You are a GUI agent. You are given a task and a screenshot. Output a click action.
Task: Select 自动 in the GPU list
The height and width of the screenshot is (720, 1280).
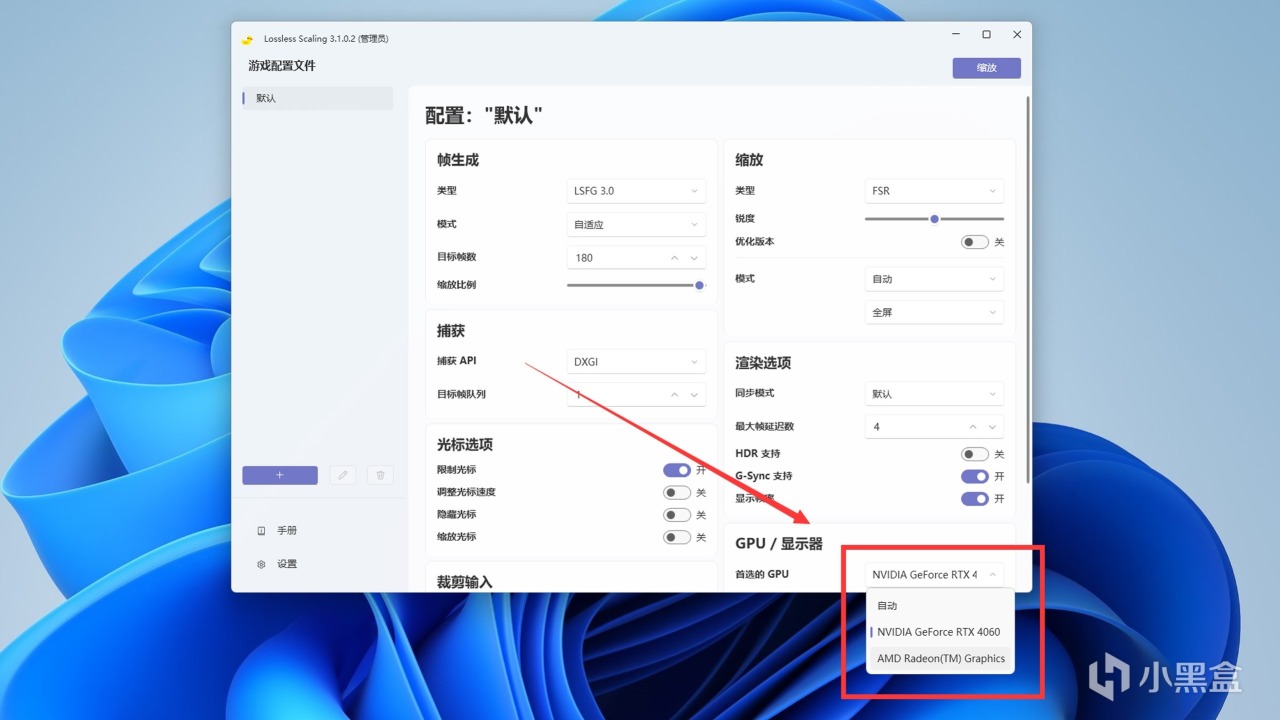coord(940,606)
